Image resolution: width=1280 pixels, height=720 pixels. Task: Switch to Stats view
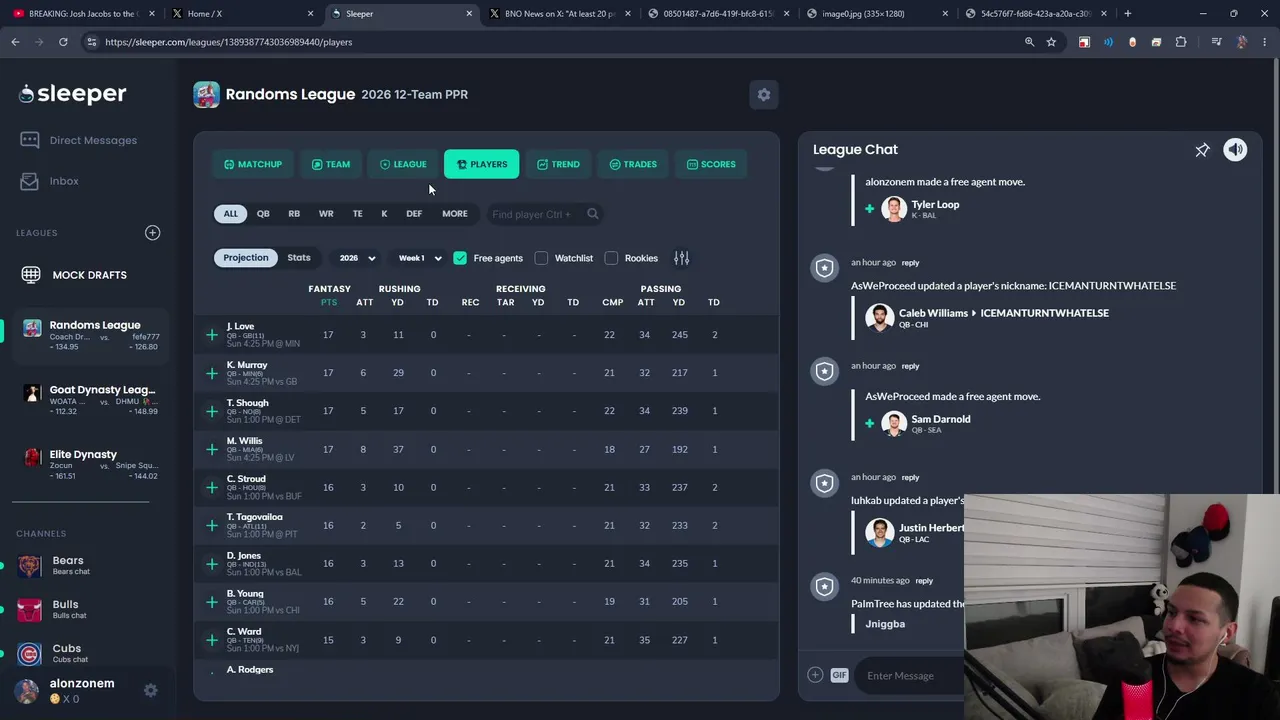[x=299, y=258]
